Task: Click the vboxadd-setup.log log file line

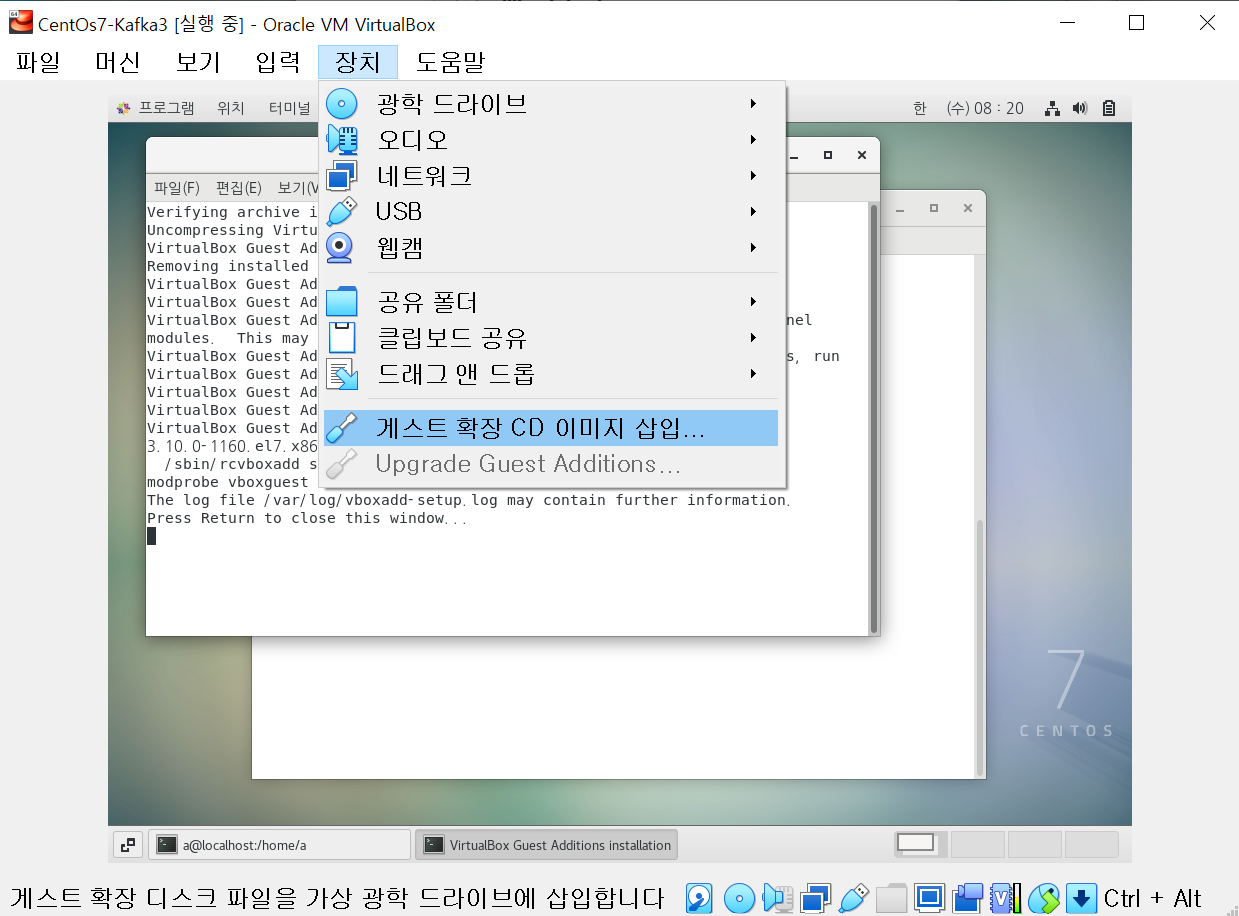Action: [469, 500]
